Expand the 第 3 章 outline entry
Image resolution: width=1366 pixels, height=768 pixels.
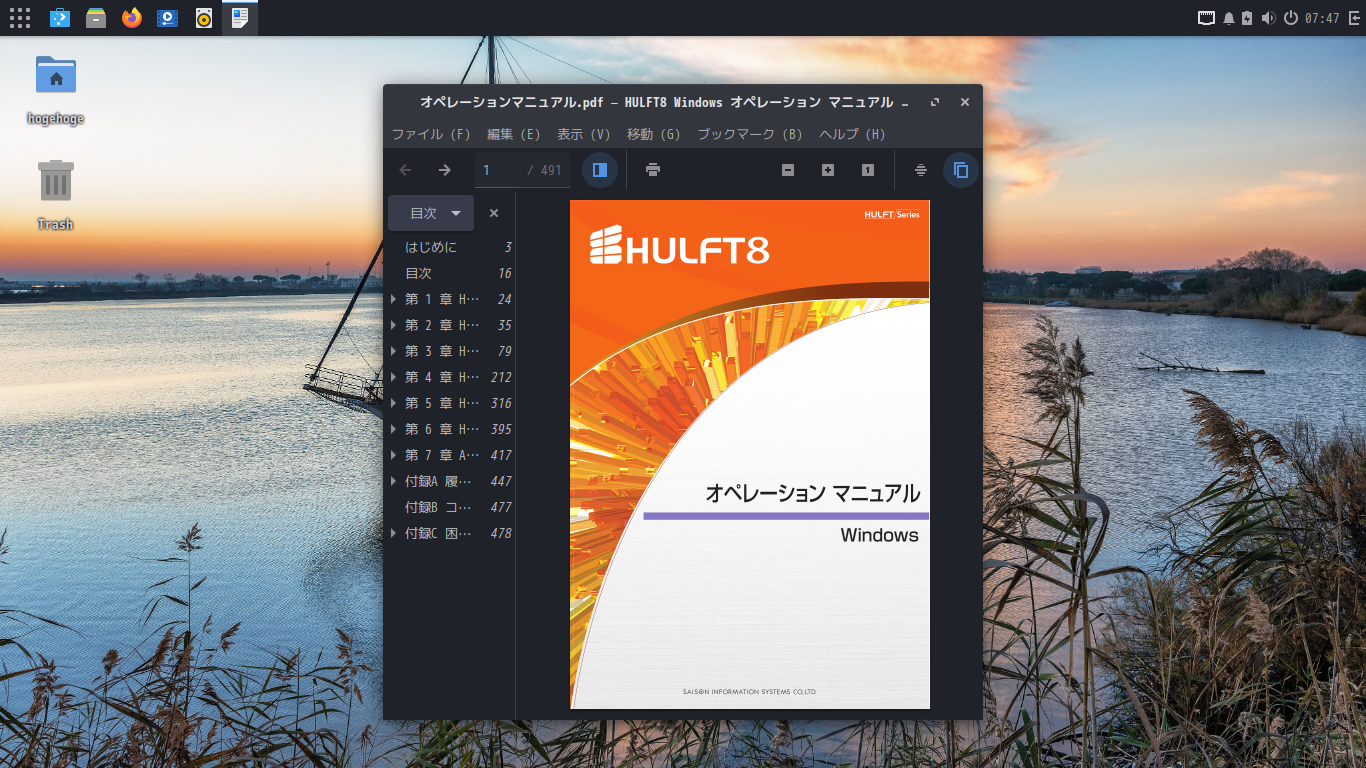394,351
